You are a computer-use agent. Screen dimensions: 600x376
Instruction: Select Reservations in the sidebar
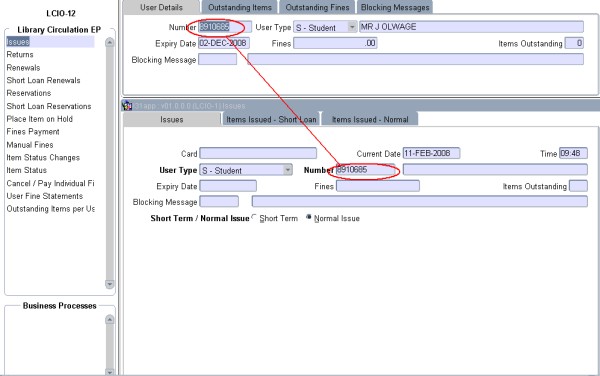(x=29, y=93)
